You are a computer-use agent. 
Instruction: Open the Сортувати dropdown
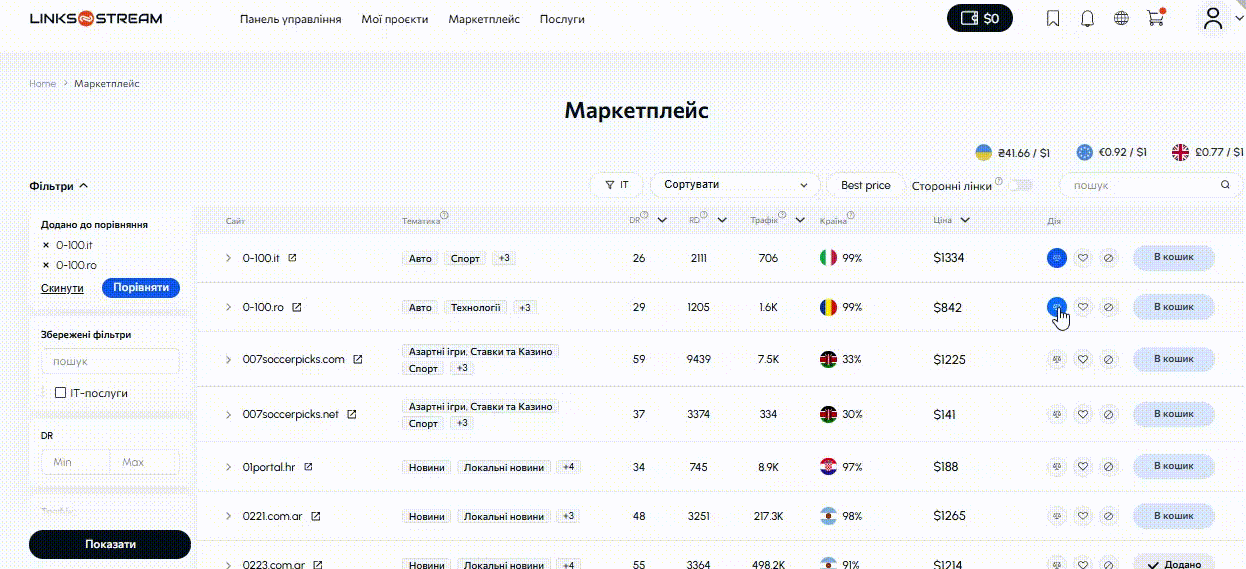click(x=735, y=185)
